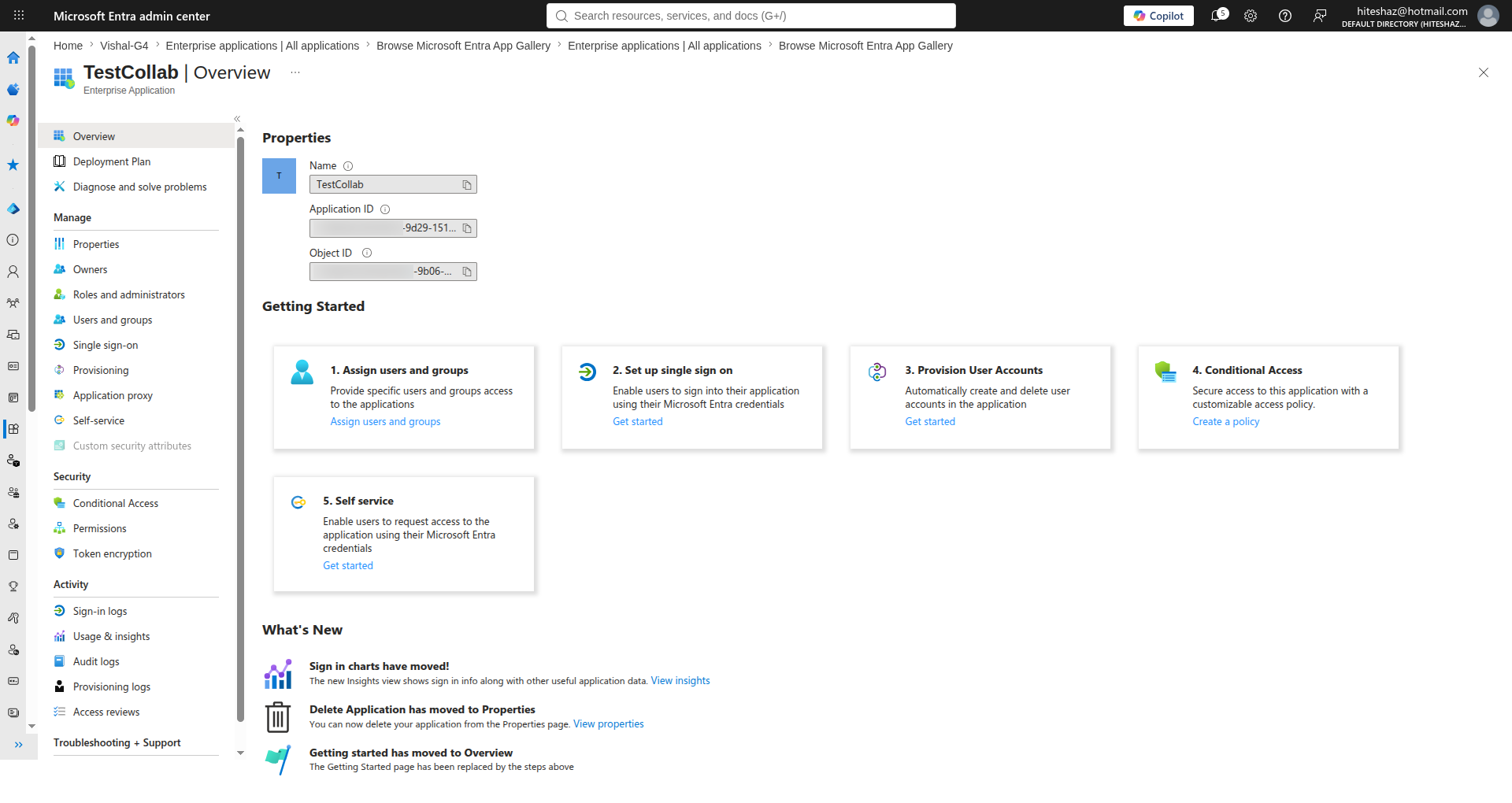Show info tooltip beside Name label
The height and width of the screenshot is (803, 1512).
coord(348,166)
